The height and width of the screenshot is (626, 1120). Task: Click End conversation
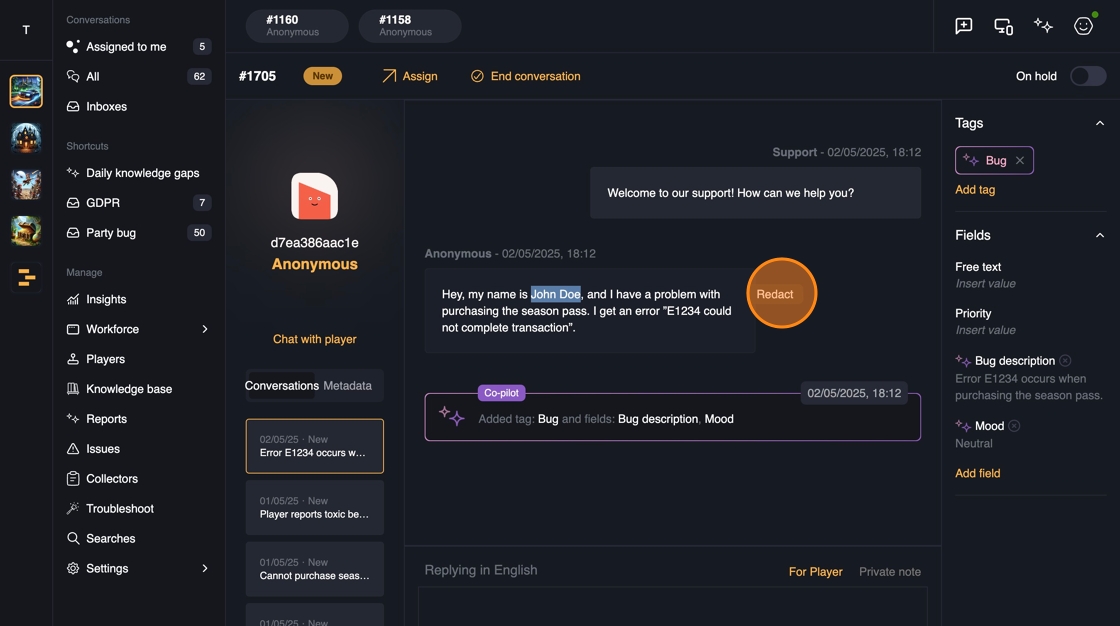(x=525, y=76)
